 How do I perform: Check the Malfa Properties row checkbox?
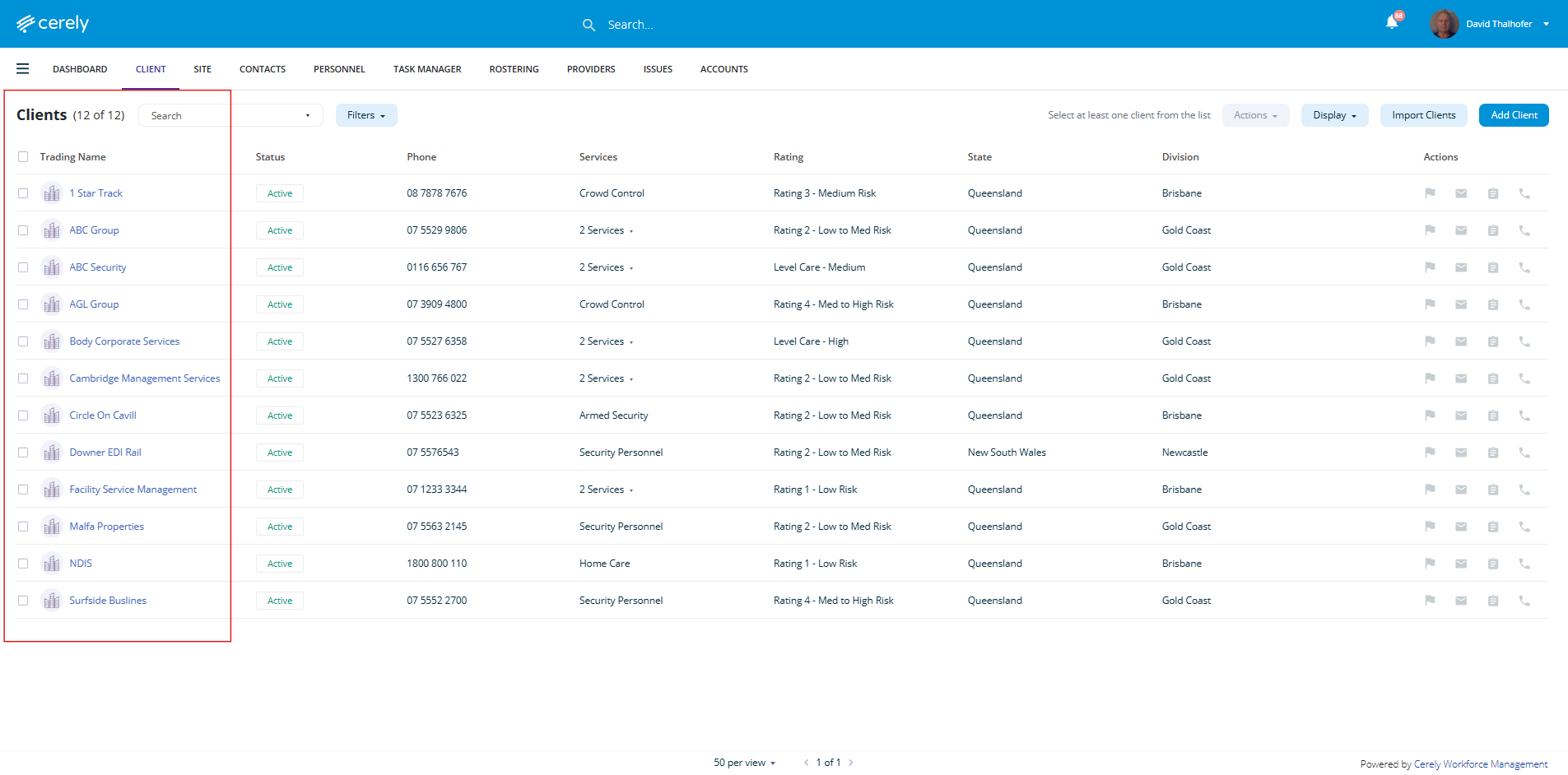(x=23, y=527)
